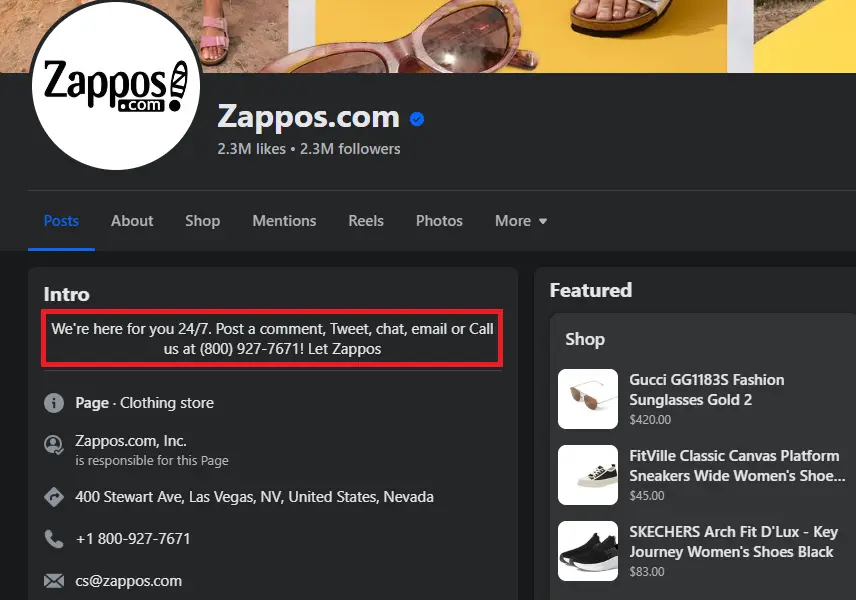Open SKECHERS Arch Fit D'Lux product title
Viewport: 856px width, 600px height.
point(733,541)
